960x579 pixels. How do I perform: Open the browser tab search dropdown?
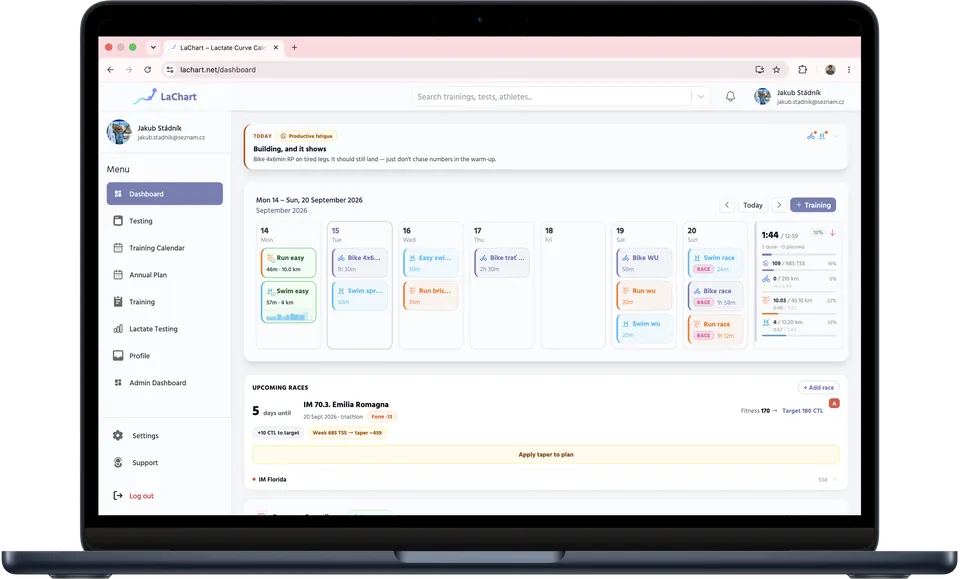pyautogui.click(x=153, y=47)
